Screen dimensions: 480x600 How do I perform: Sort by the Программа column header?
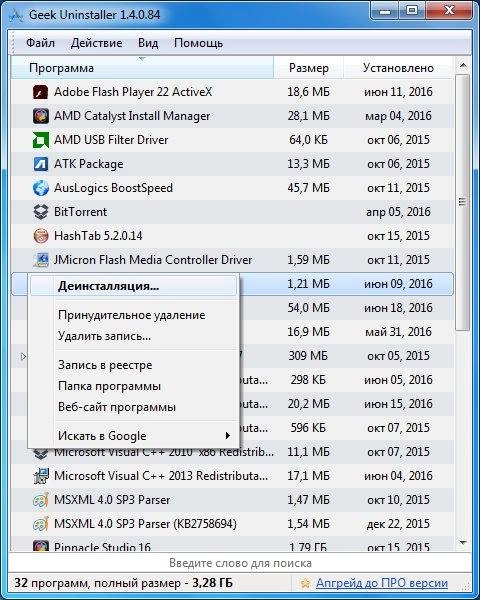point(142,68)
